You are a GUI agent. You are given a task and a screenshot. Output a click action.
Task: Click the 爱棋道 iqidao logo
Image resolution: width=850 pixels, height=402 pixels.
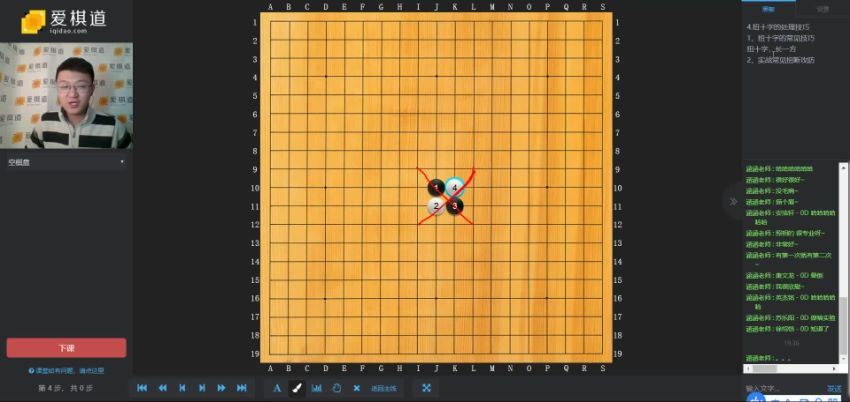coord(64,22)
